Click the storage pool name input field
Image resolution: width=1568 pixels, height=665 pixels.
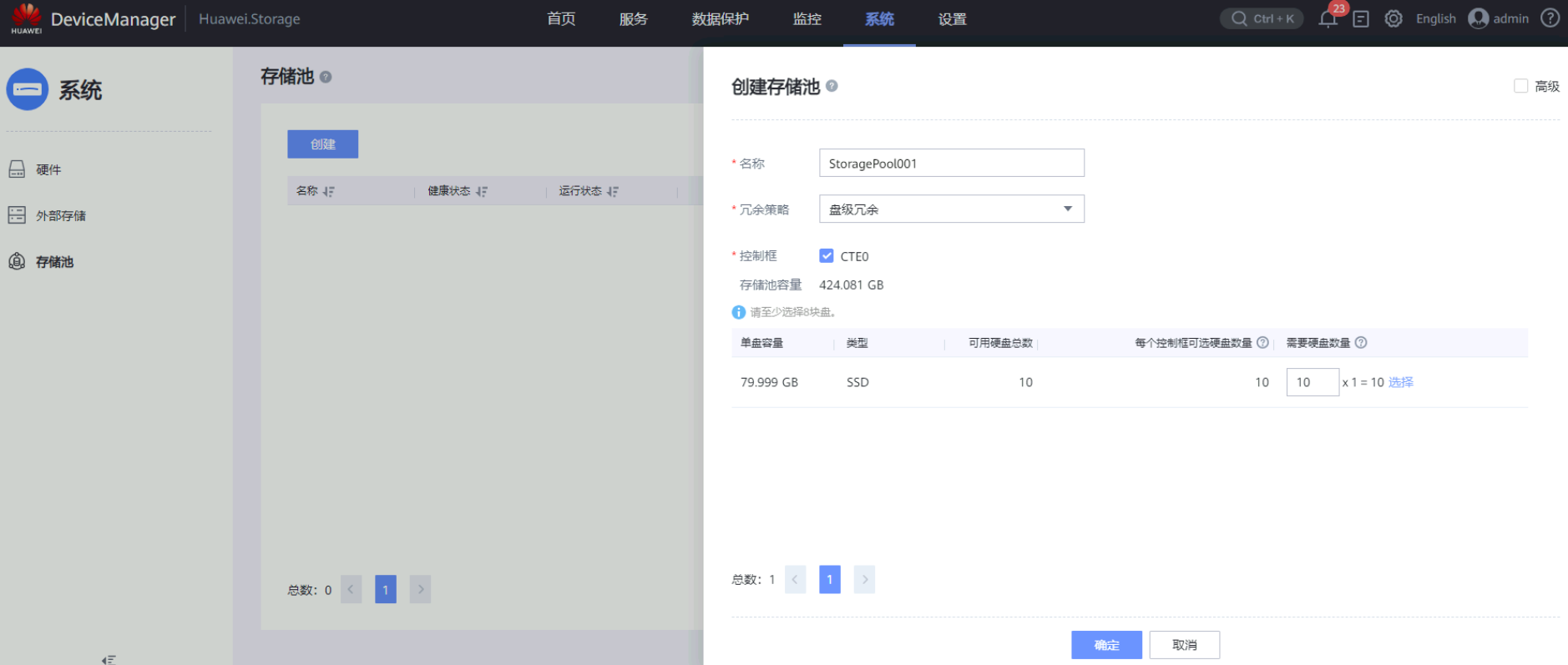coord(951,164)
